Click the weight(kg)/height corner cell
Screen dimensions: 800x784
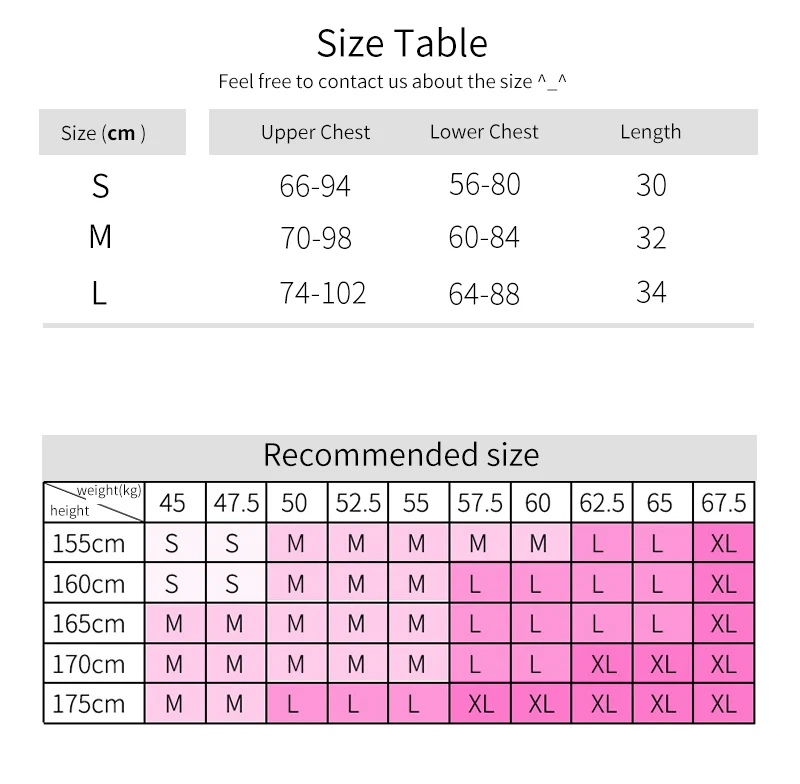94,502
